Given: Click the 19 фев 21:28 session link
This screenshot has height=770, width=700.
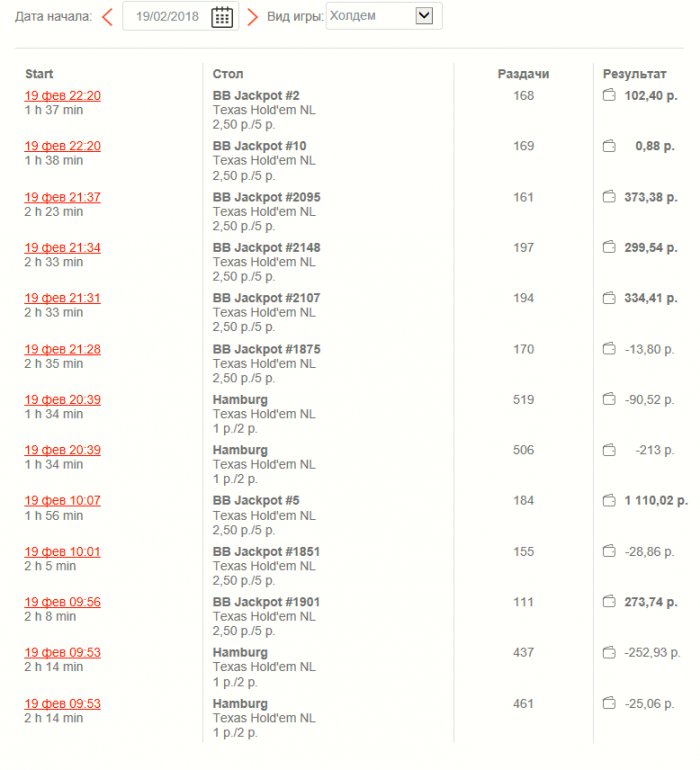Looking at the screenshot, I should click(62, 349).
